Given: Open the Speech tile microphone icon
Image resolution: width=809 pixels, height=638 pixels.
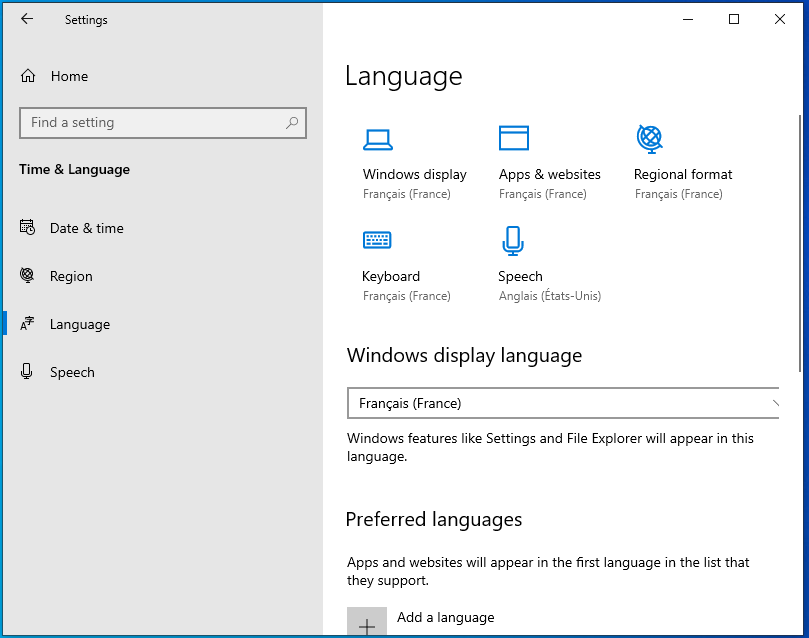Looking at the screenshot, I should click(x=513, y=241).
